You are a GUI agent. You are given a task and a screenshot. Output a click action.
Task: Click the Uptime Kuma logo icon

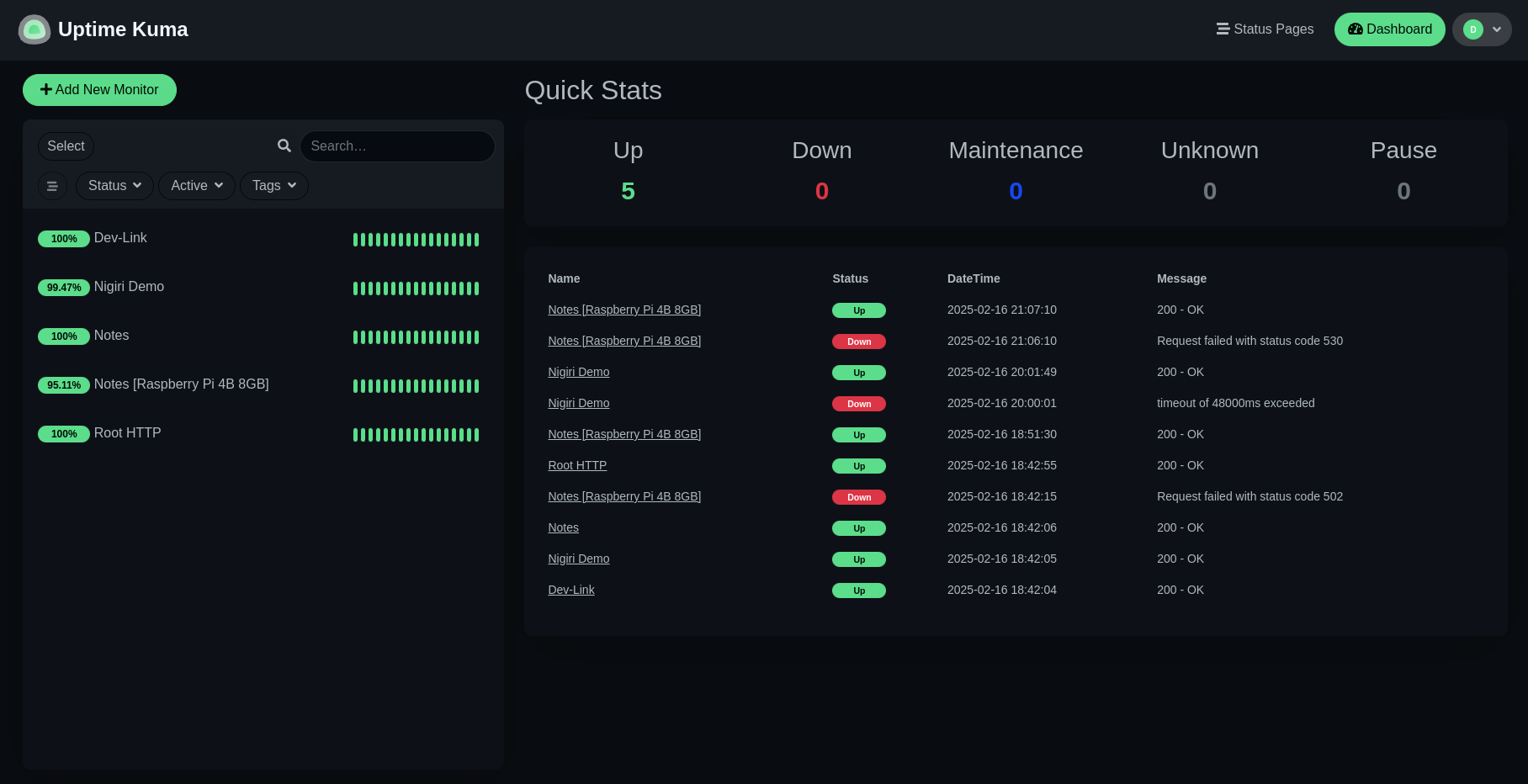click(x=34, y=29)
